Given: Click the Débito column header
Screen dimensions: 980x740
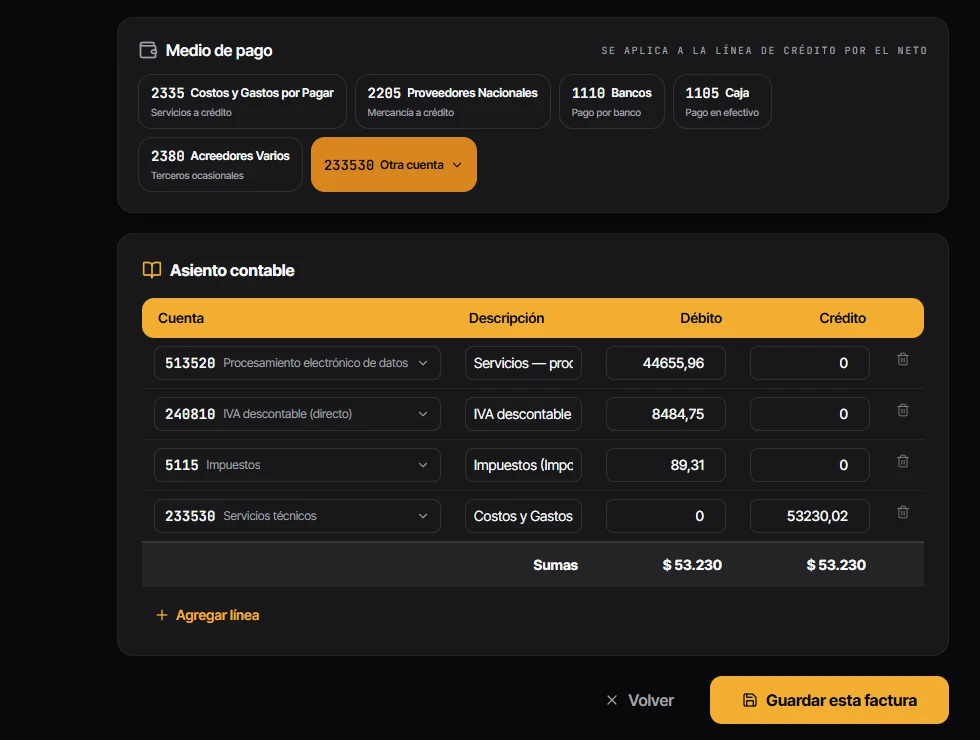Looking at the screenshot, I should 701,318.
